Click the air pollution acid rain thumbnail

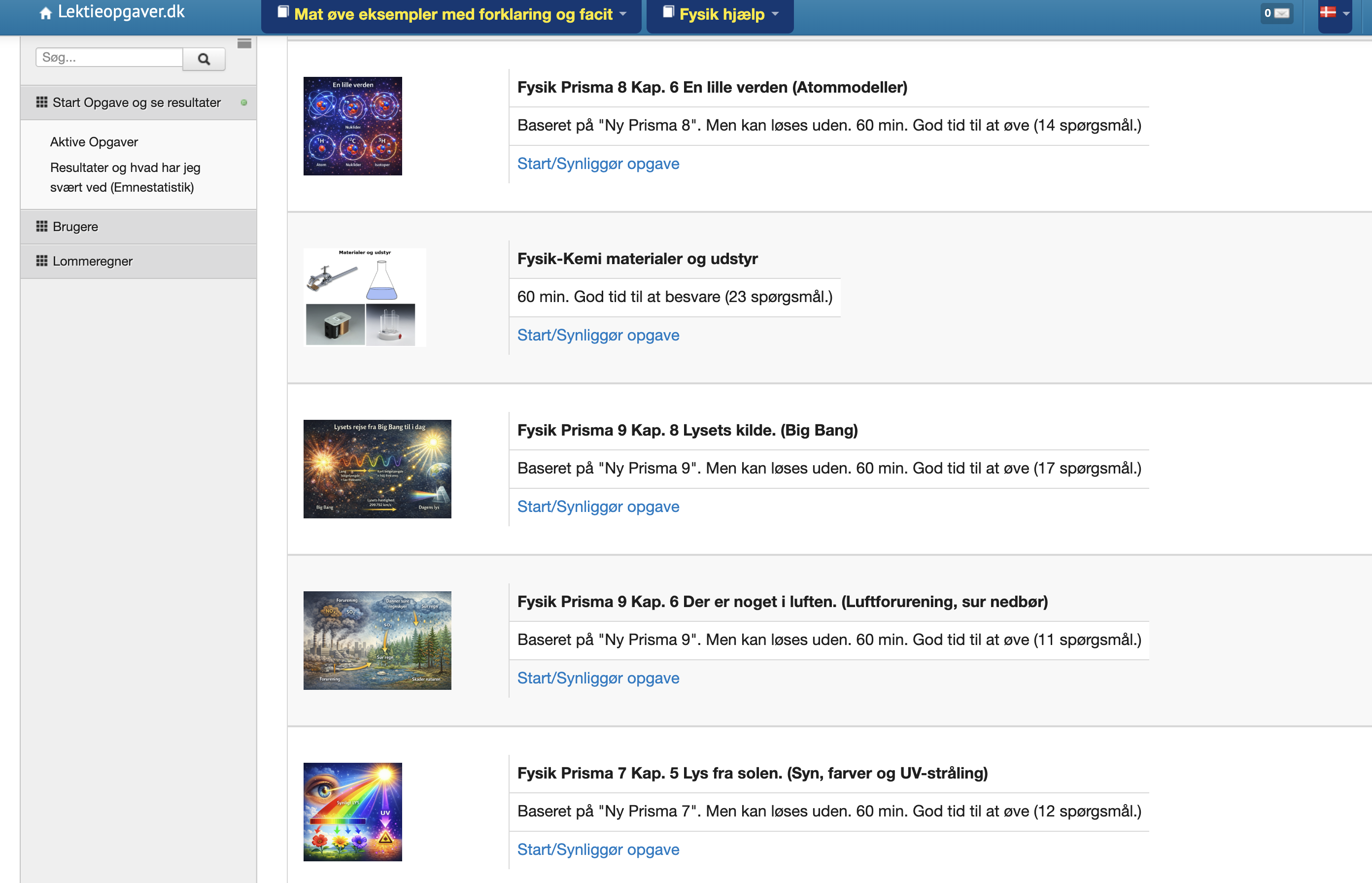[x=377, y=641]
